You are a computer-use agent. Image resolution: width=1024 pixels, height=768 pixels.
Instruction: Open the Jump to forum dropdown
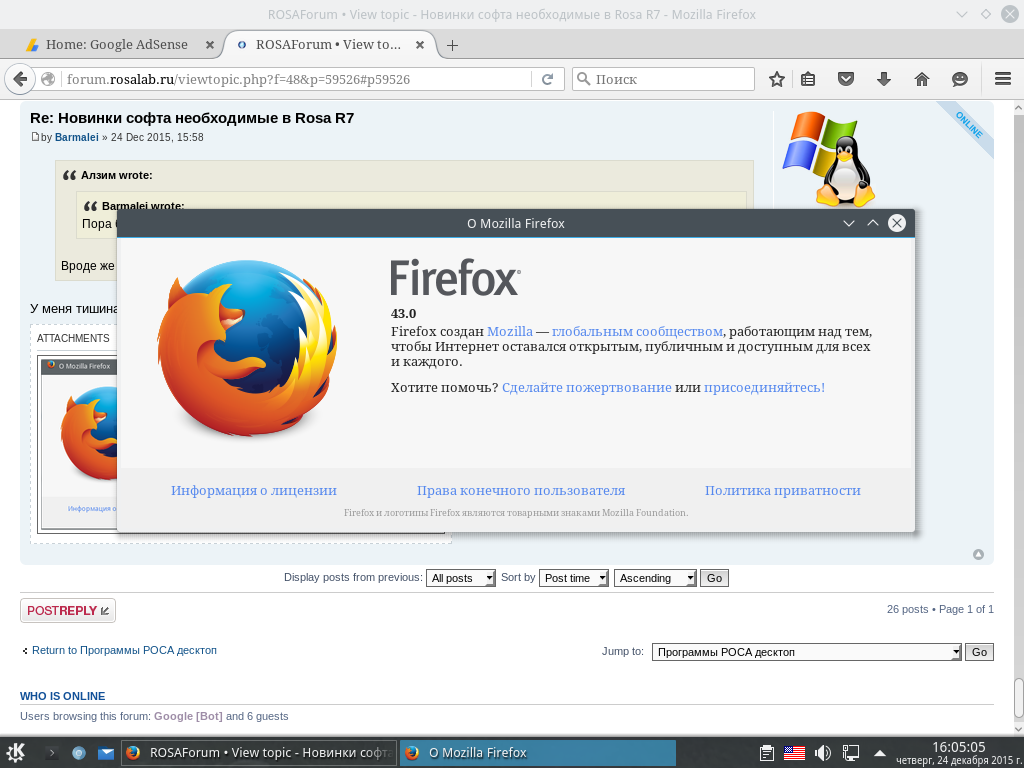click(x=807, y=652)
